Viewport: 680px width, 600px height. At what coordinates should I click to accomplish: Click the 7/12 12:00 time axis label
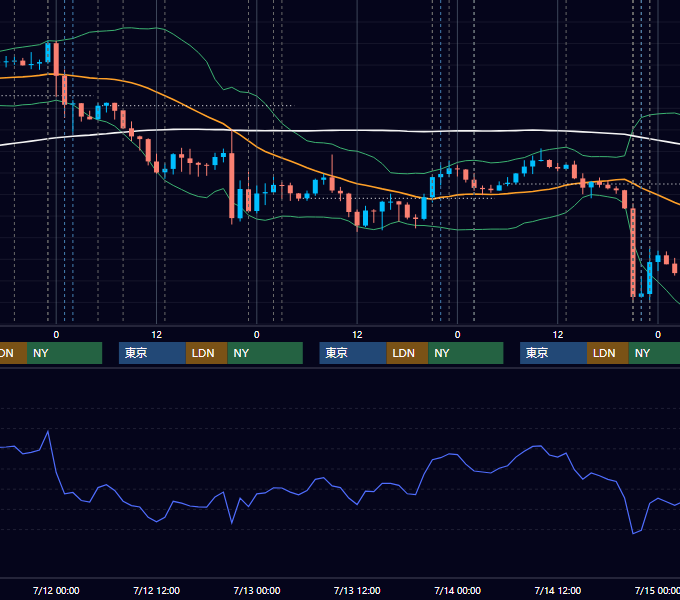pos(157,590)
